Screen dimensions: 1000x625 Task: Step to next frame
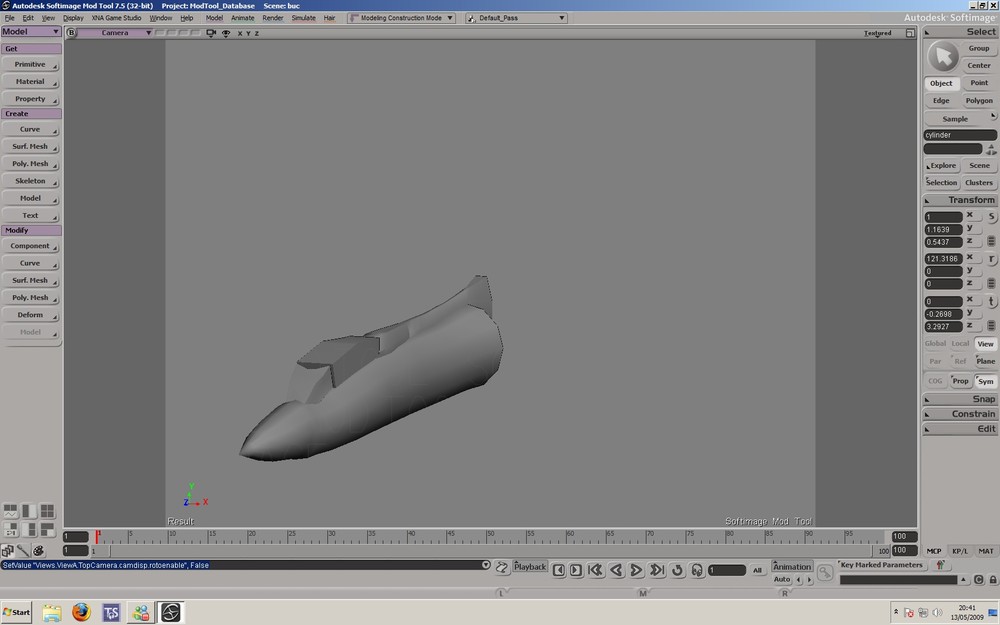tap(576, 570)
